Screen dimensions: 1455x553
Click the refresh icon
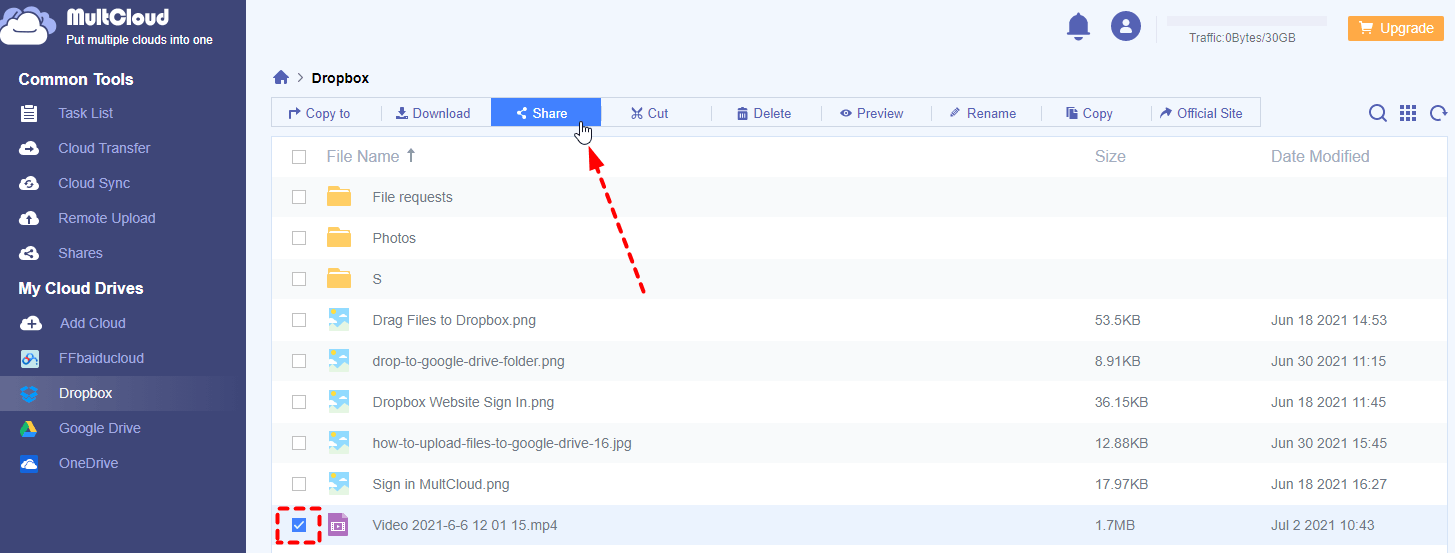(1438, 113)
